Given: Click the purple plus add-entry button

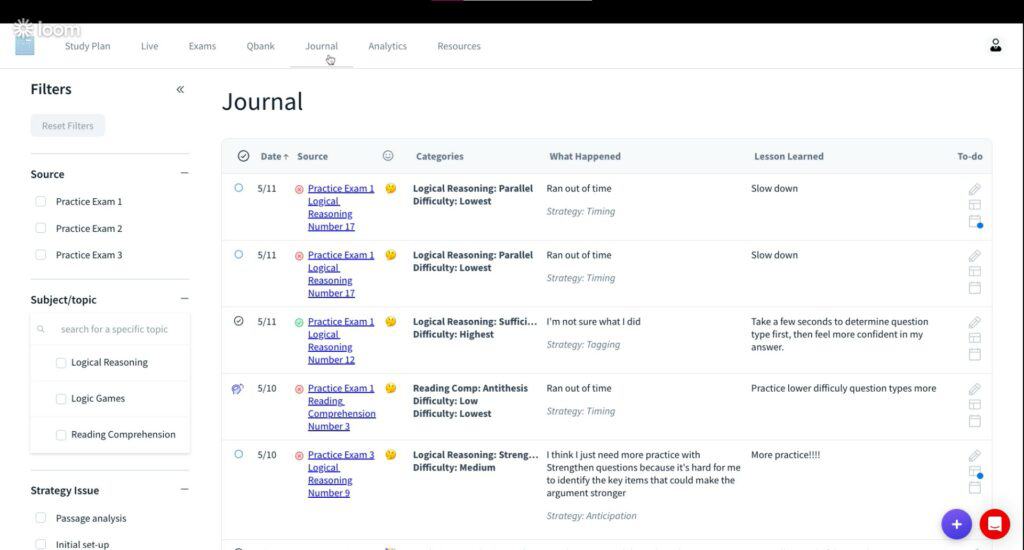Looking at the screenshot, I should [956, 524].
